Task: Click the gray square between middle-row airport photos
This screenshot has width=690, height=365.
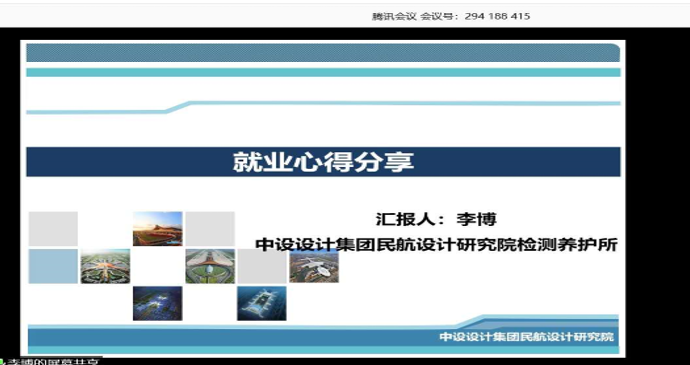Action: click(x=262, y=266)
